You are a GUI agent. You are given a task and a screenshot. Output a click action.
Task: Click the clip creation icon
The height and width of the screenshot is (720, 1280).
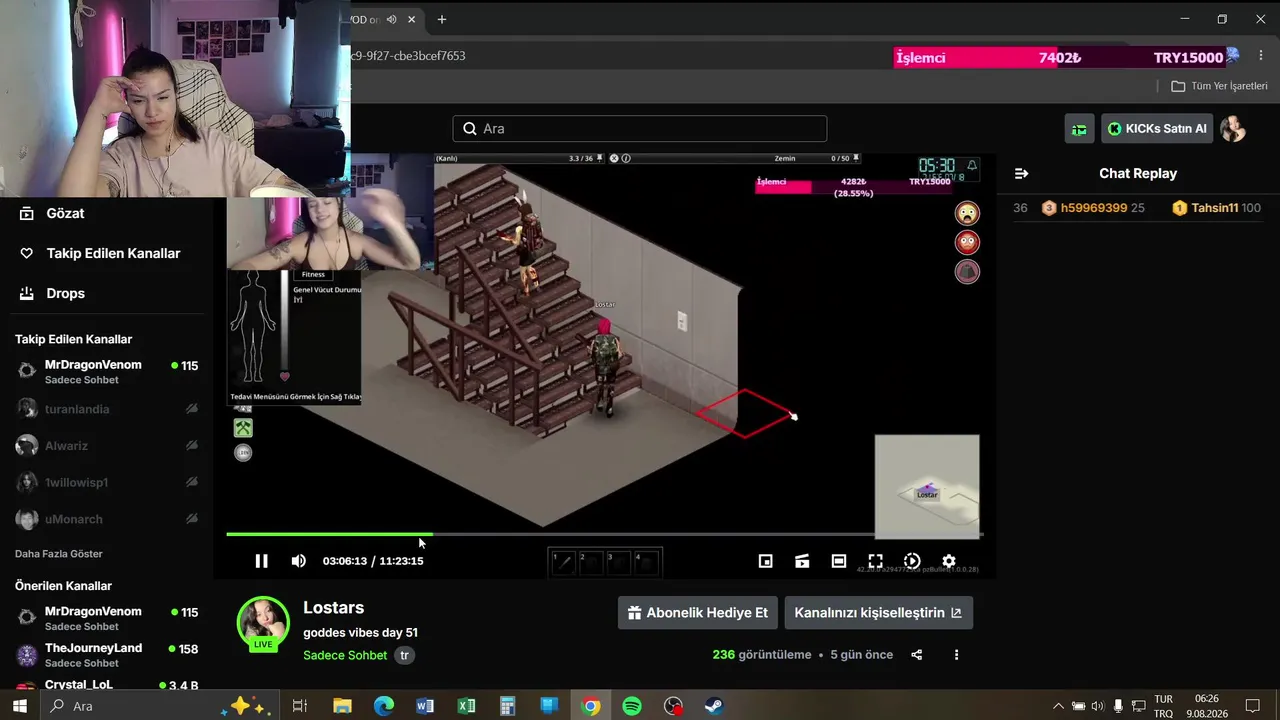[802, 561]
